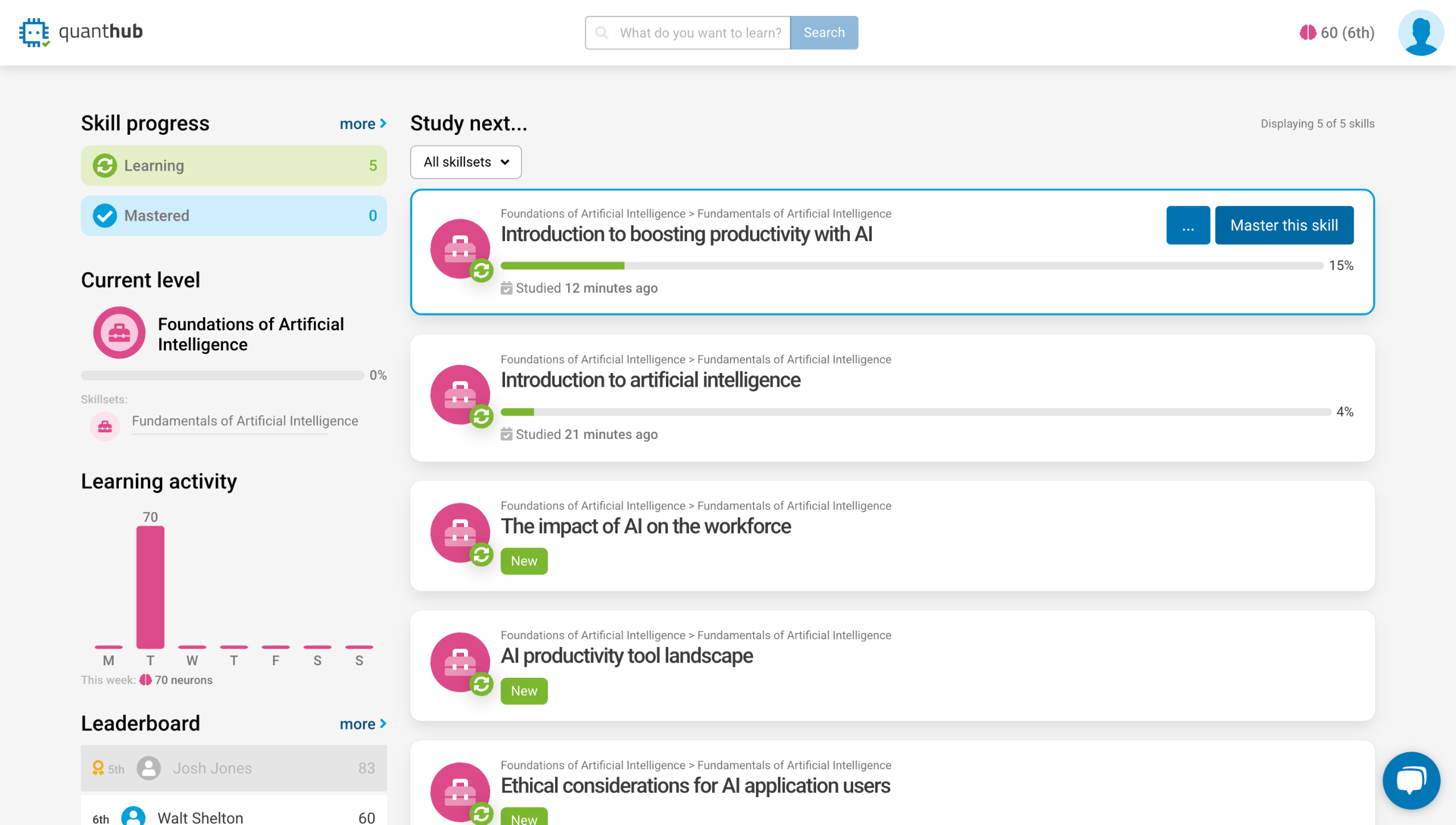1456x825 pixels.
Task: Open The impact of AI on the workforce
Action: click(x=646, y=526)
